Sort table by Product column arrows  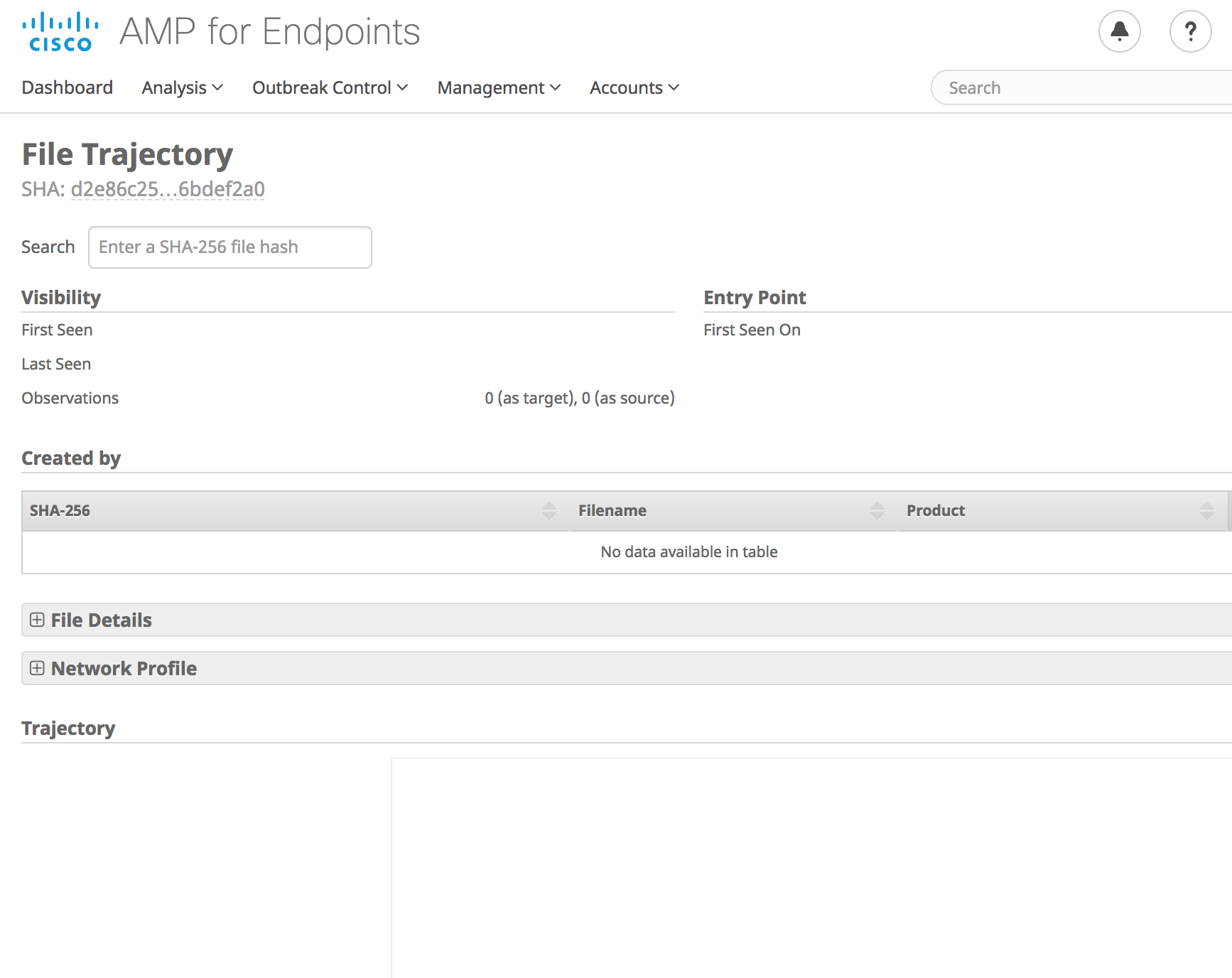click(1206, 510)
